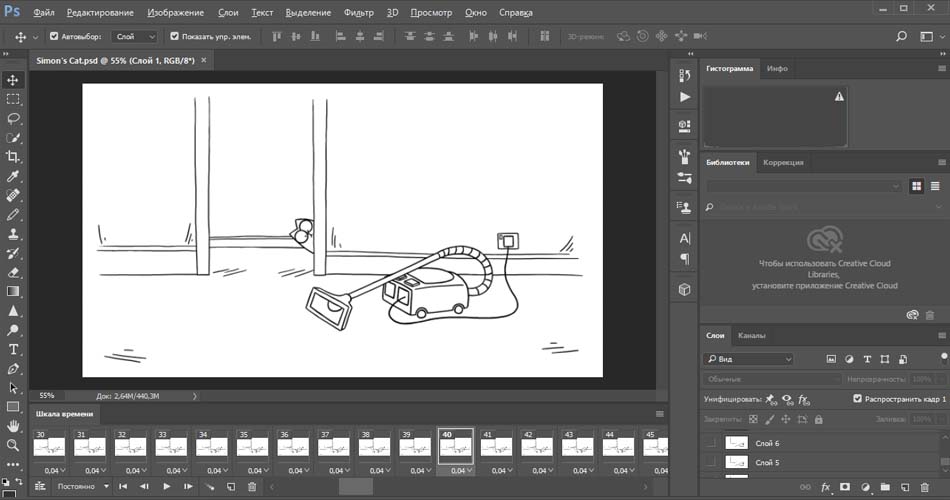The height and width of the screenshot is (500, 950).
Task: Click the timeline horizontal scrollbar thumb
Action: tap(356, 487)
